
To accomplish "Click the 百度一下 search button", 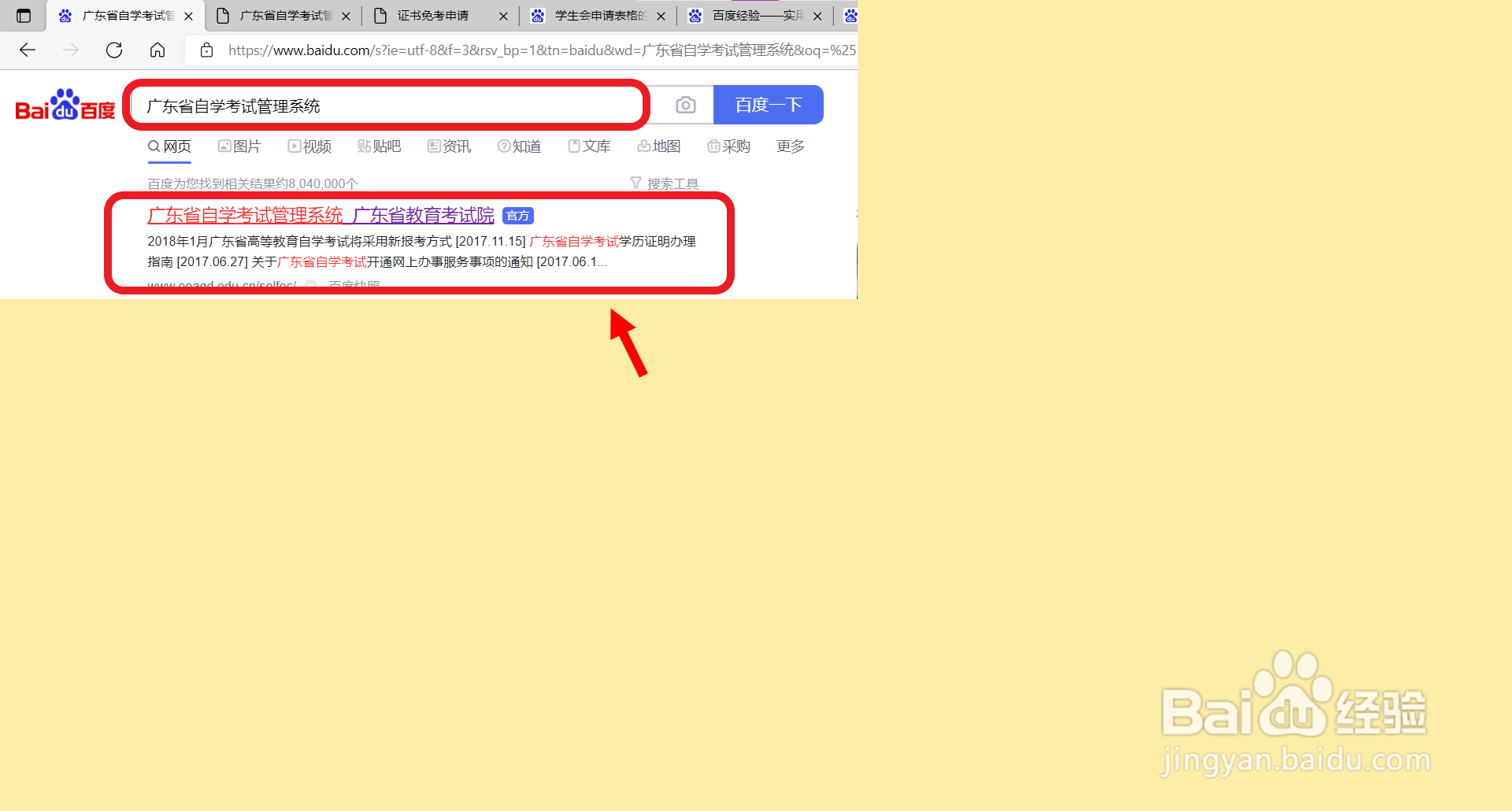I will click(769, 105).
